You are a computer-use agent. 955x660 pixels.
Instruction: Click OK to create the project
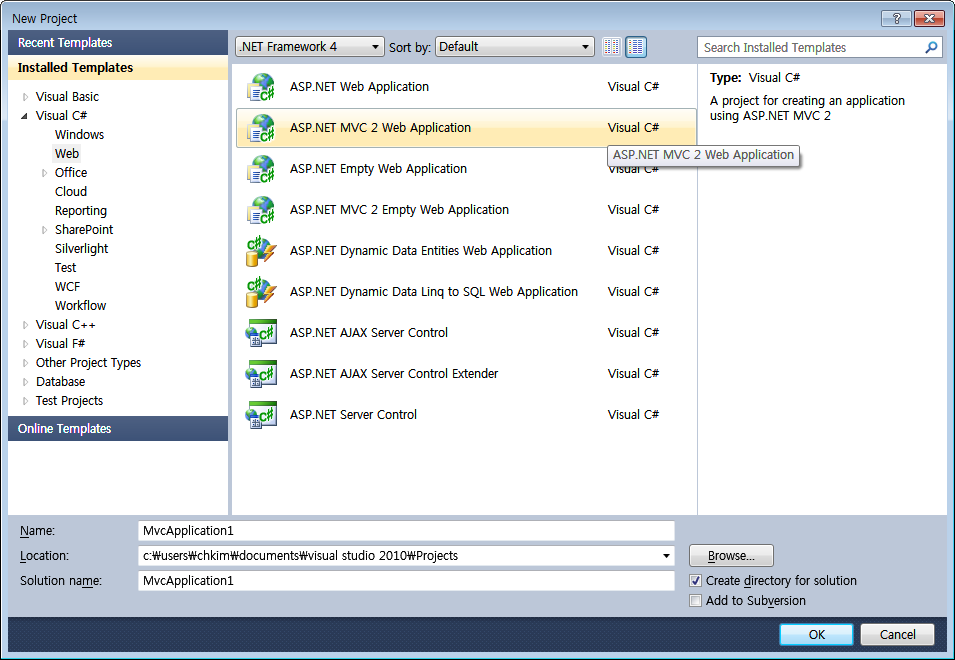click(816, 634)
